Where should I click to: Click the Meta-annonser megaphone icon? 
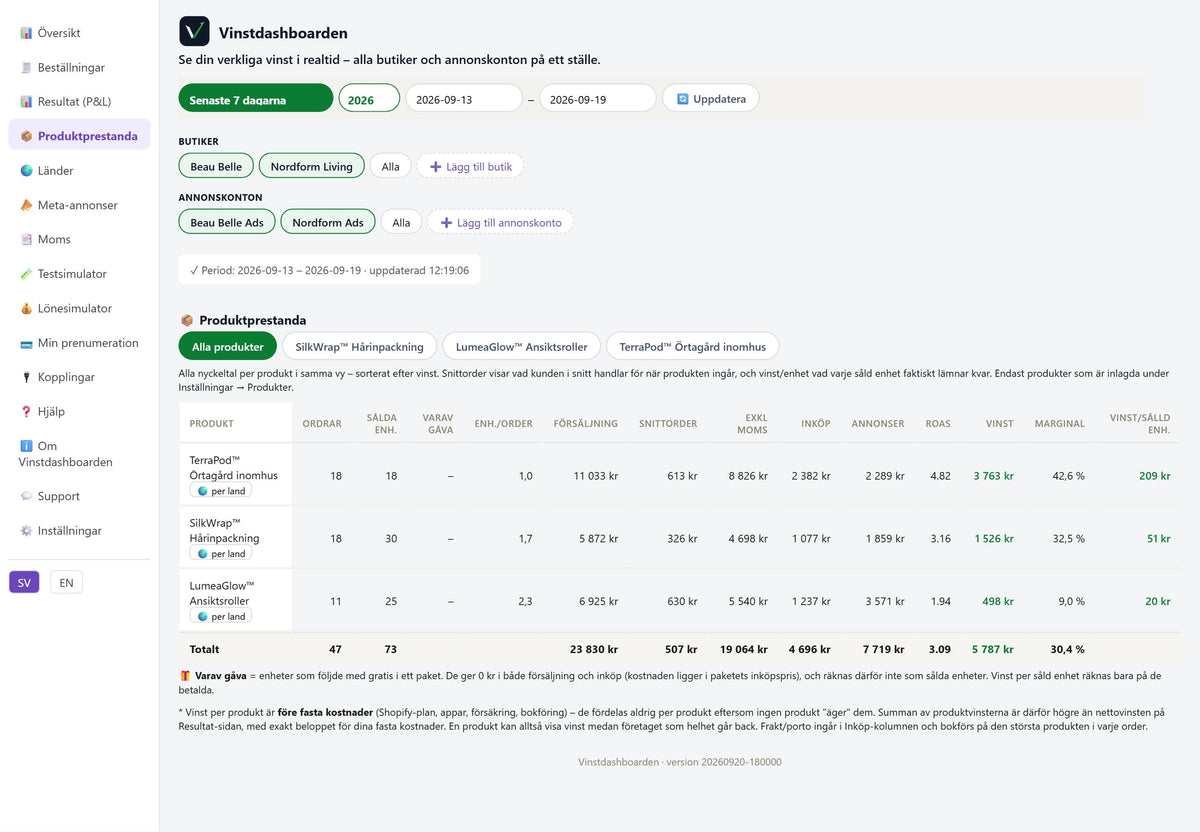click(26, 205)
